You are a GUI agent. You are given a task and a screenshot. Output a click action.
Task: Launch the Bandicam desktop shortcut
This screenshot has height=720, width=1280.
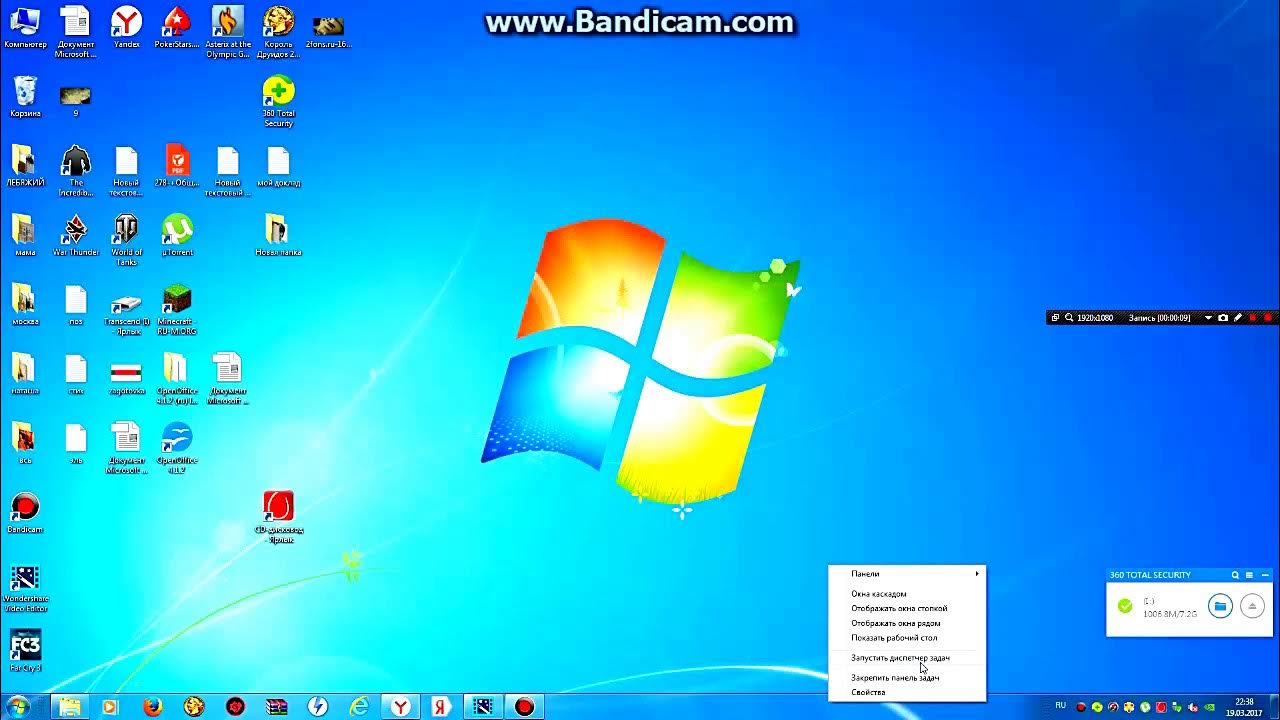point(25,513)
